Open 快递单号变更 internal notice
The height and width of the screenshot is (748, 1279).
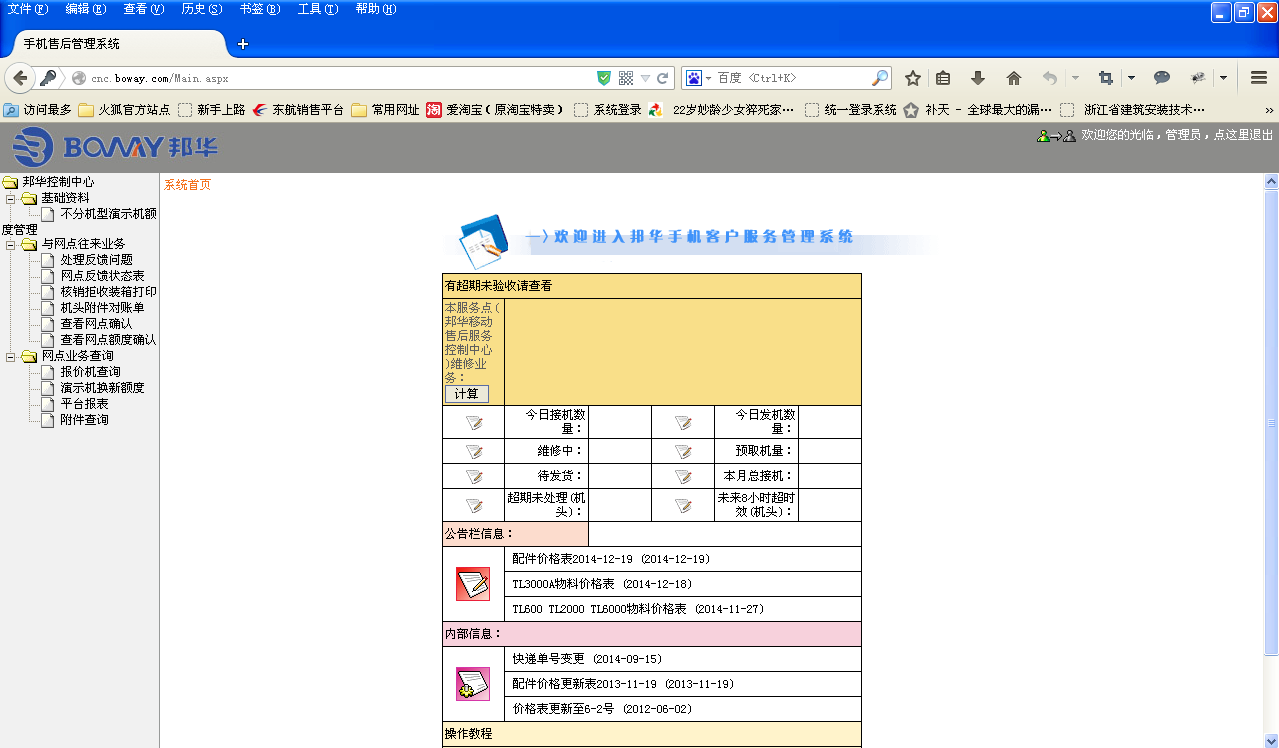[x=587, y=659]
